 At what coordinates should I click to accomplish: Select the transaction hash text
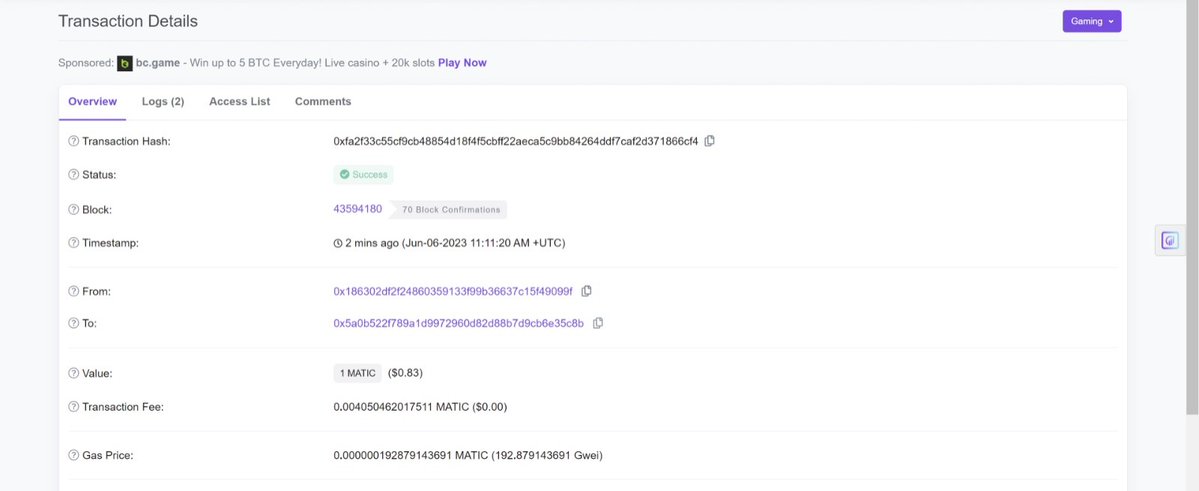pyautogui.click(x=515, y=141)
